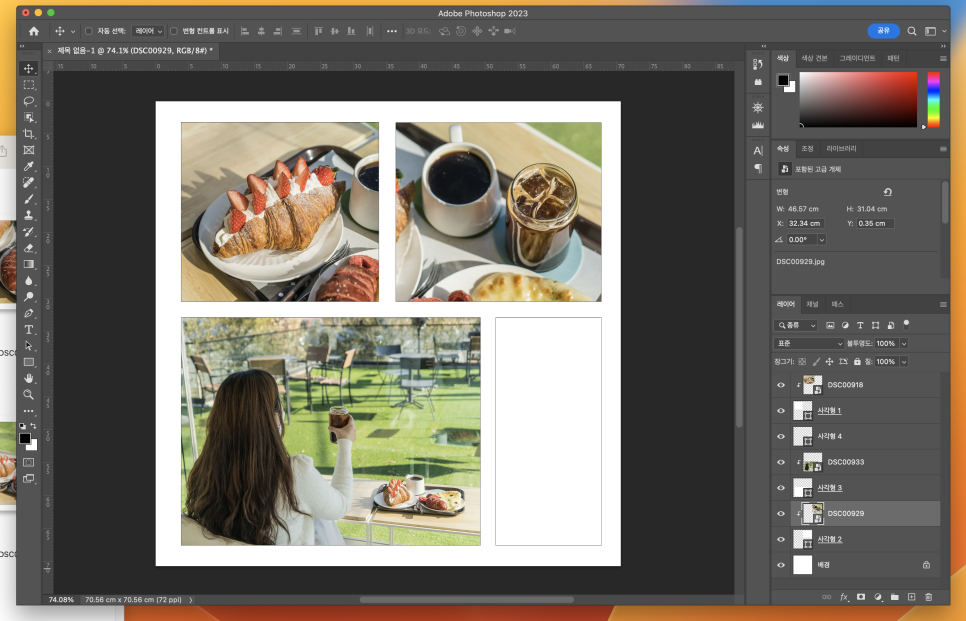Select the Move tool in the toolbox
The height and width of the screenshot is (621, 966).
pos(28,68)
